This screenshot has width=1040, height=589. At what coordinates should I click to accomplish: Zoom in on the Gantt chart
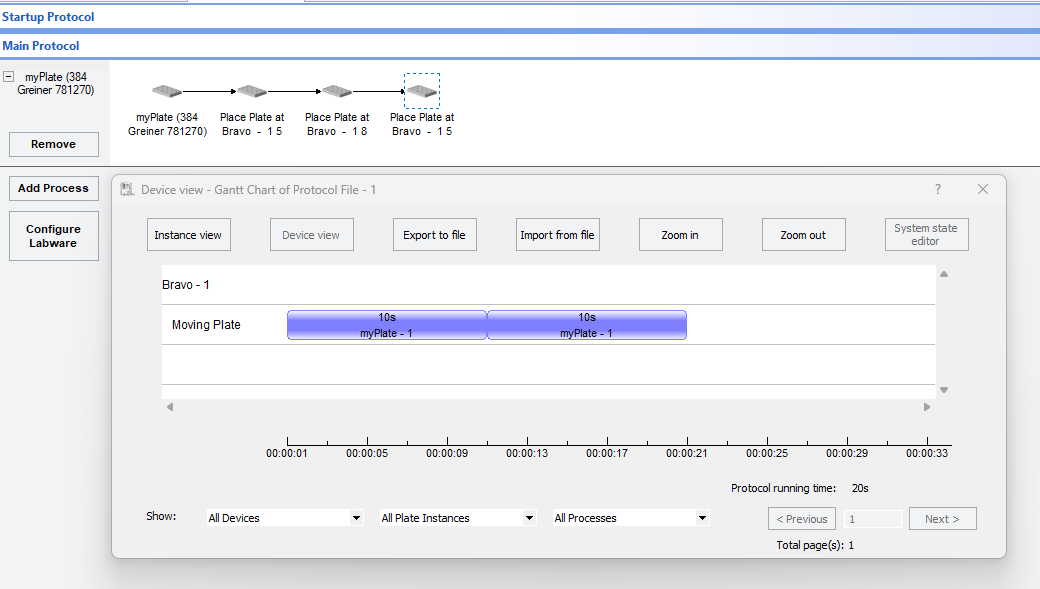[x=680, y=235]
